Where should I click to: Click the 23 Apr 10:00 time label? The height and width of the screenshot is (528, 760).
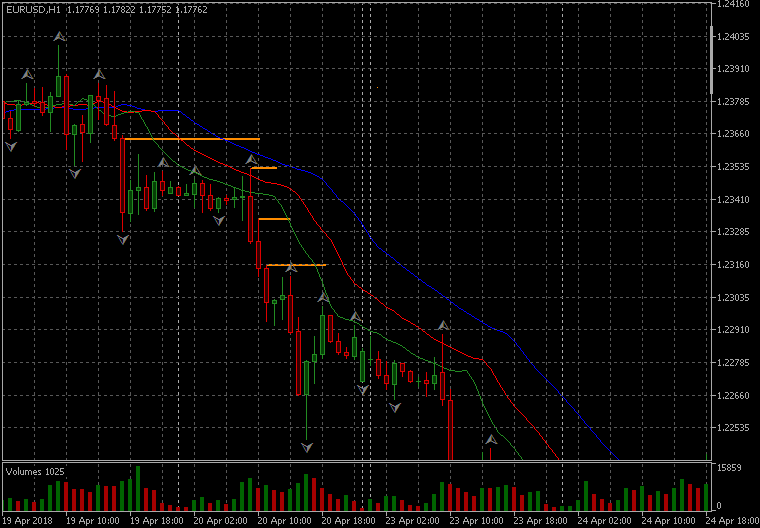(x=477, y=520)
